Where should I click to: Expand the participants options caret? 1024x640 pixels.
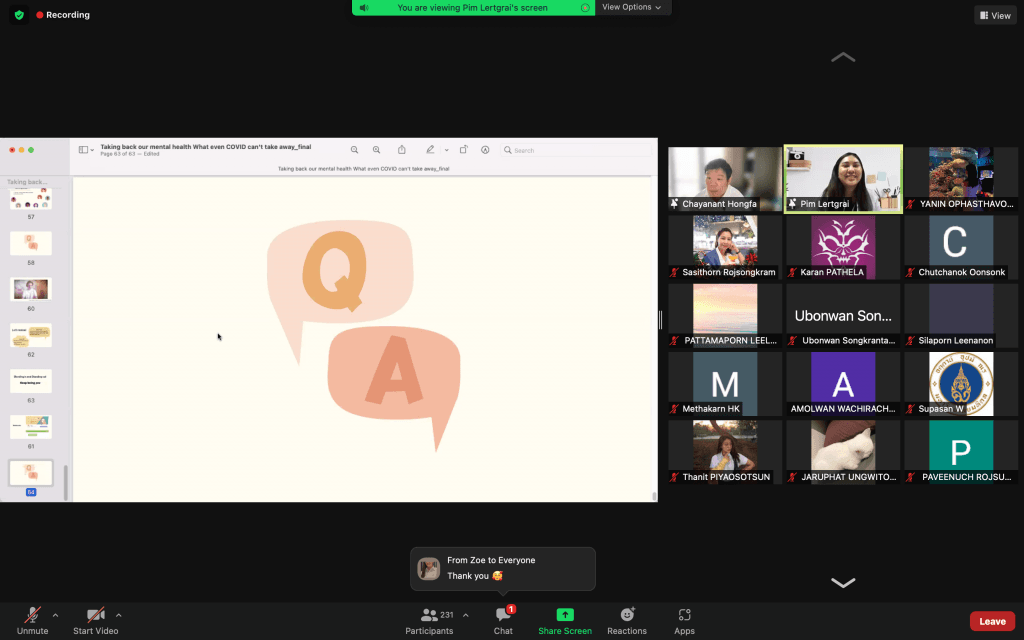pos(466,615)
